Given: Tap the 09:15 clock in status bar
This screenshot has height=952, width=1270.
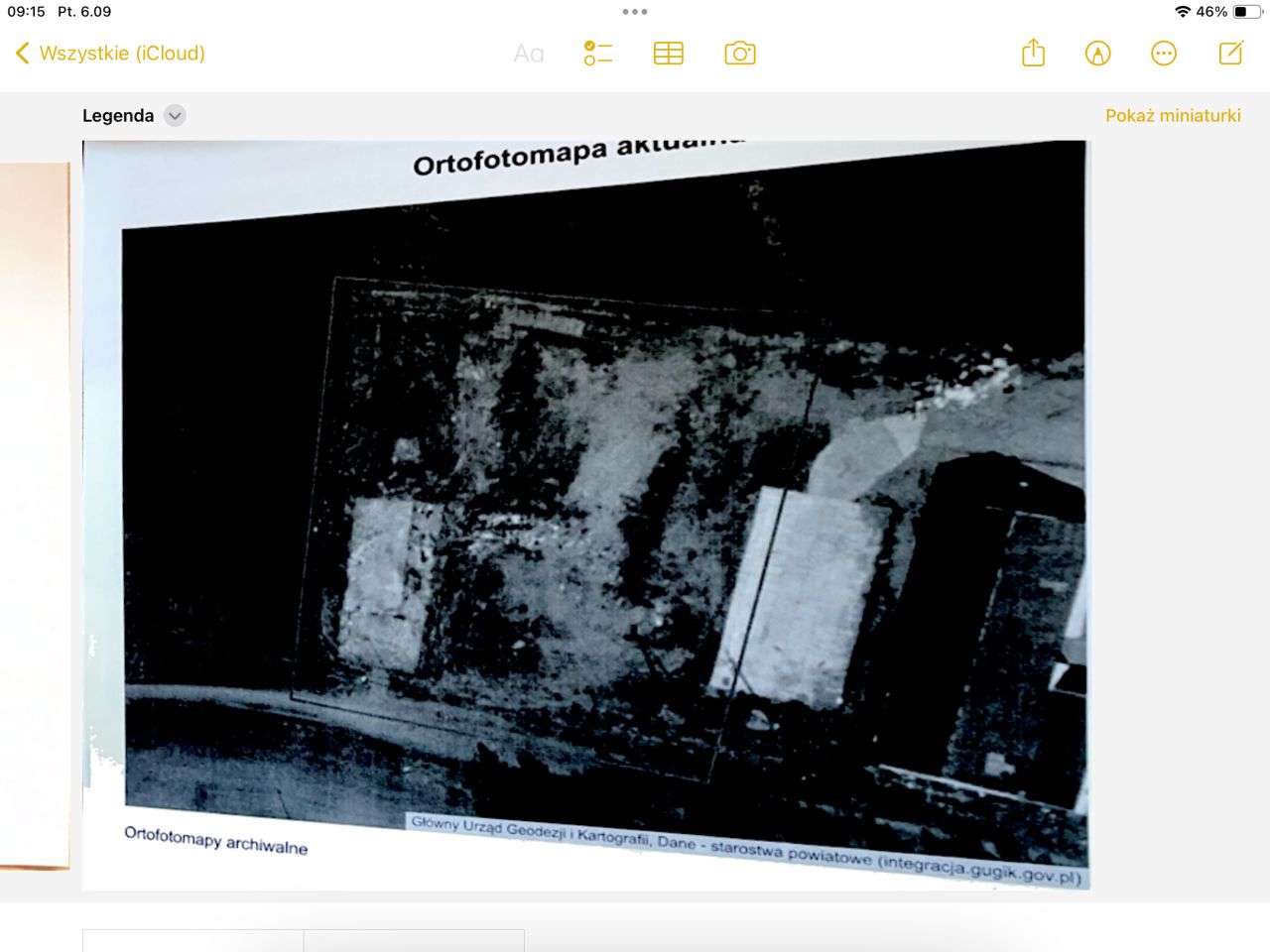Looking at the screenshot, I should click(27, 12).
